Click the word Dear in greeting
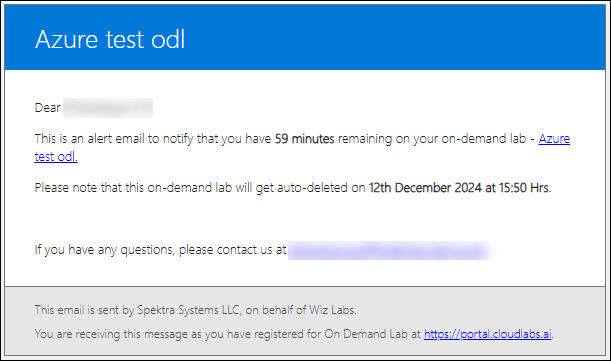 pyautogui.click(x=48, y=108)
